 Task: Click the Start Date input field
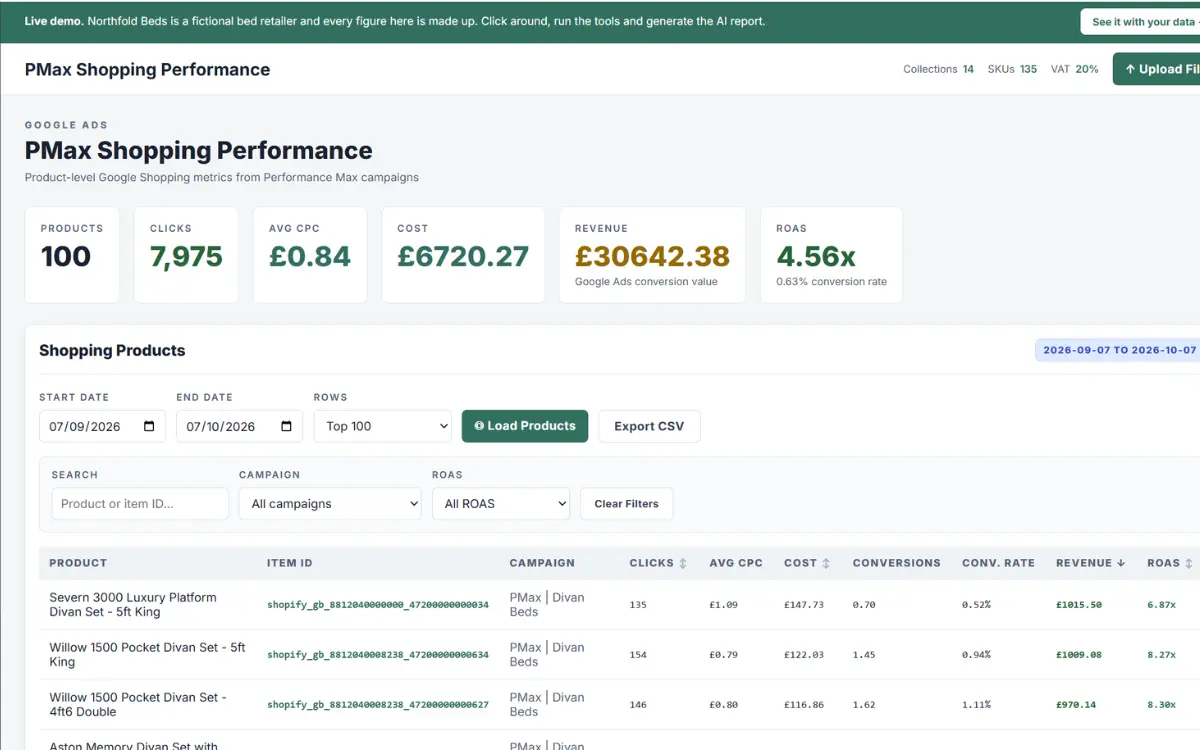click(102, 426)
